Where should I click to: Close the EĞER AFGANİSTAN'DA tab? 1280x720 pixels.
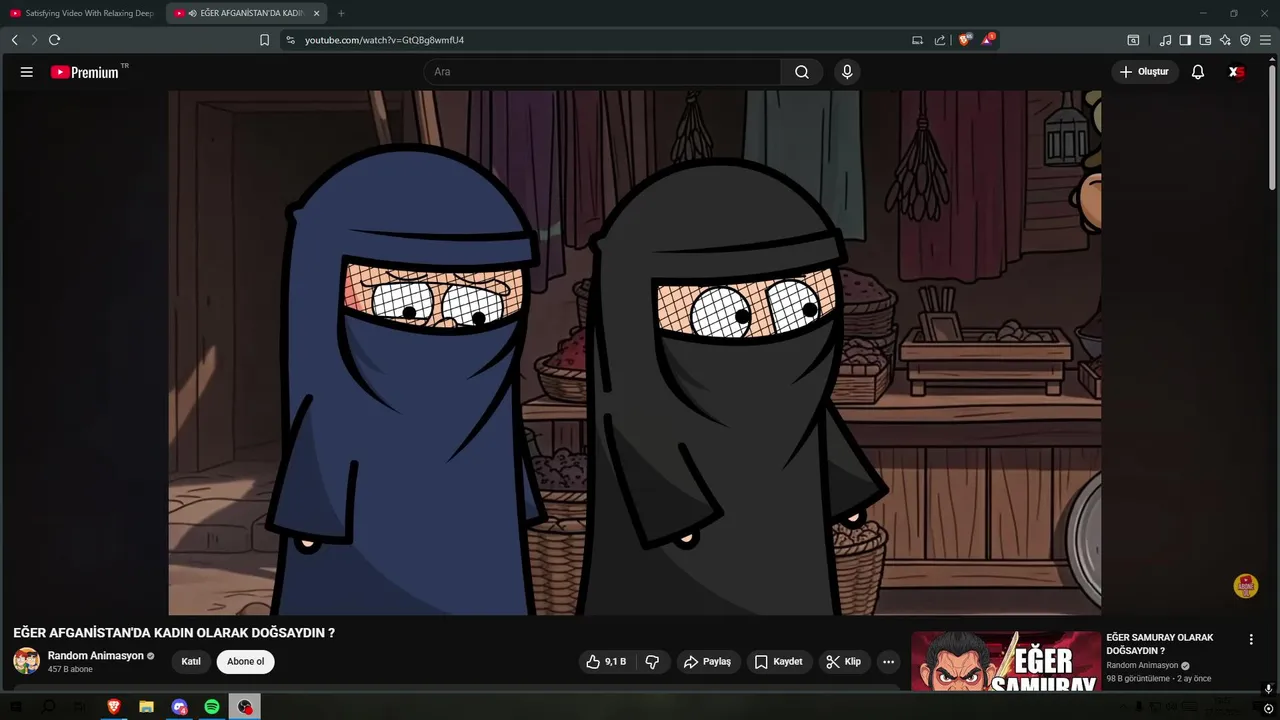pyautogui.click(x=317, y=13)
